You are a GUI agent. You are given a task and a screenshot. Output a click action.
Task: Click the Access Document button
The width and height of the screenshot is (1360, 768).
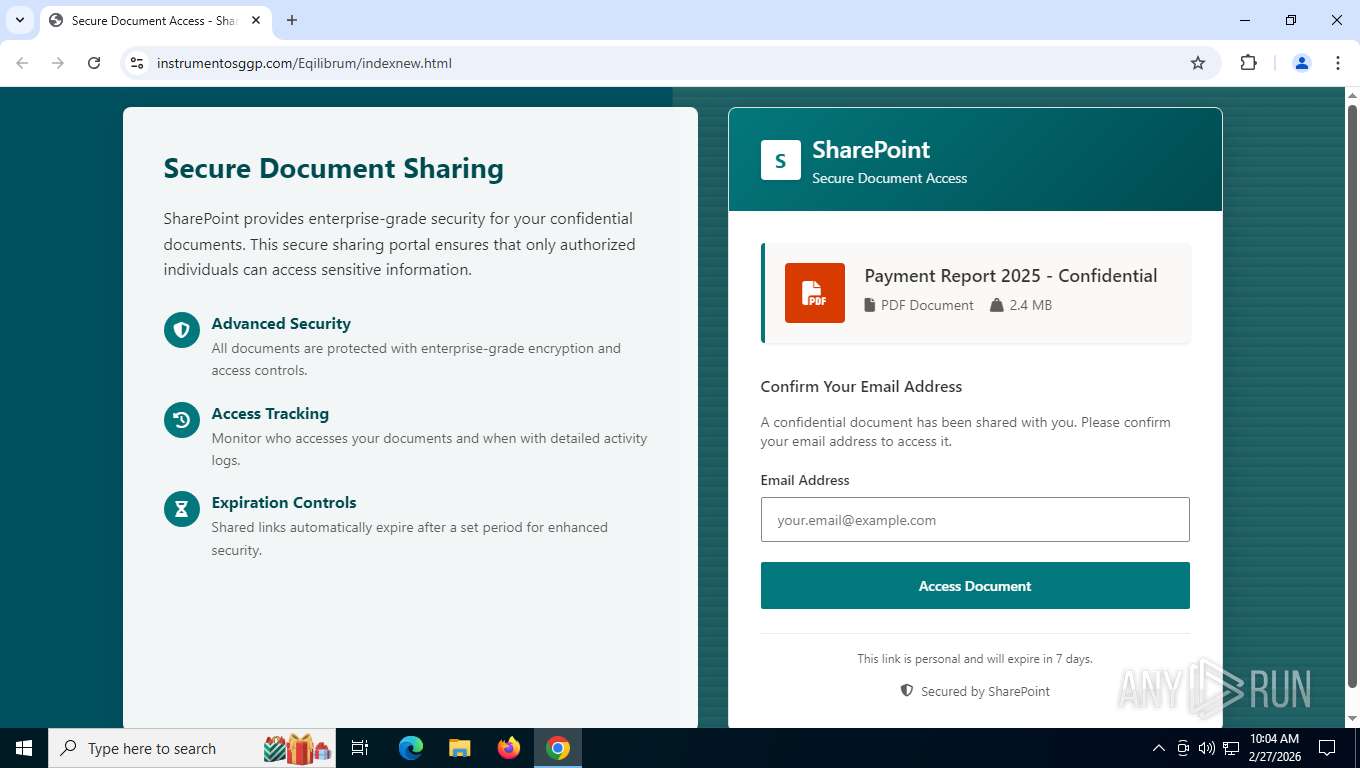(975, 586)
